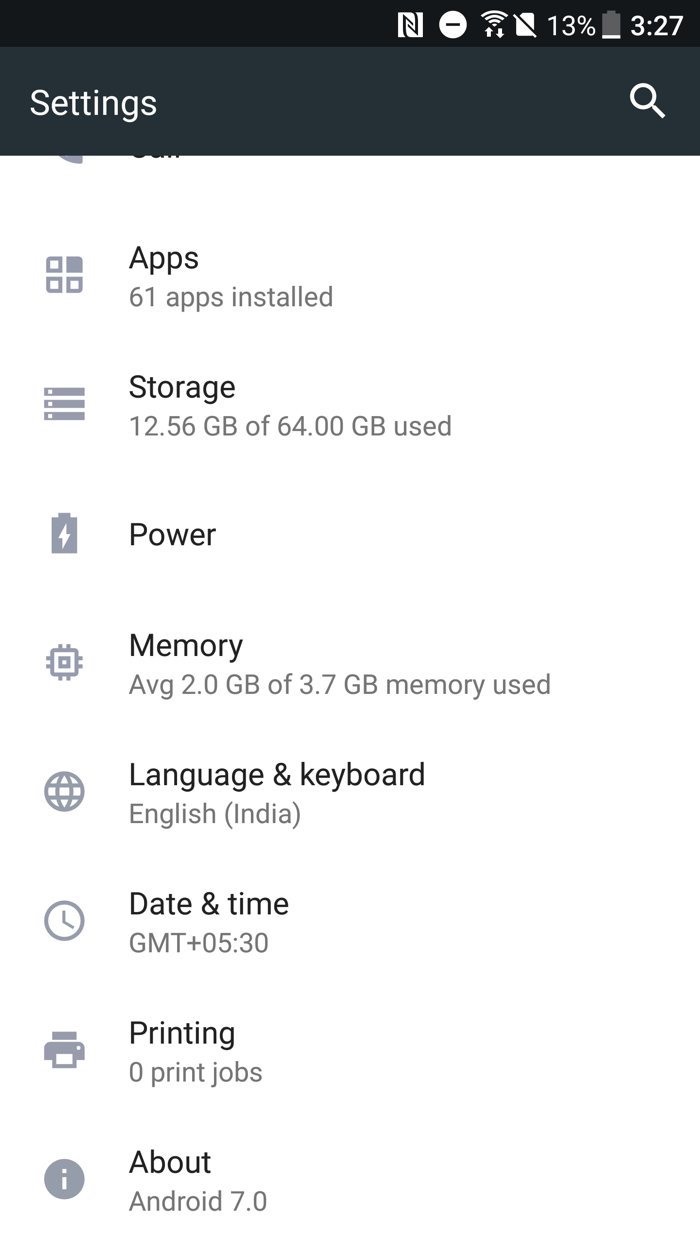Image resolution: width=700 pixels, height=1244 pixels.
Task: Select the Date & time option
Action: 209,922
